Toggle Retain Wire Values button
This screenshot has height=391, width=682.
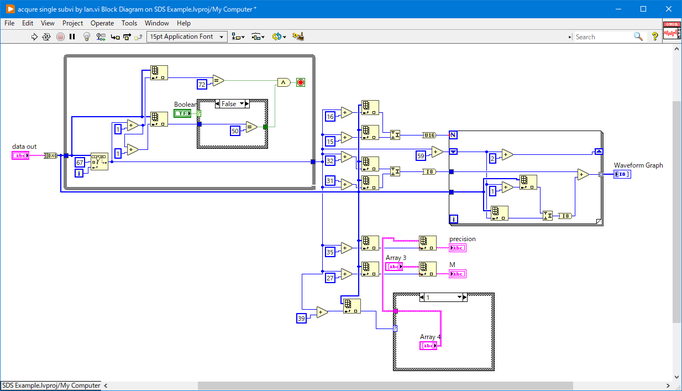tap(101, 37)
